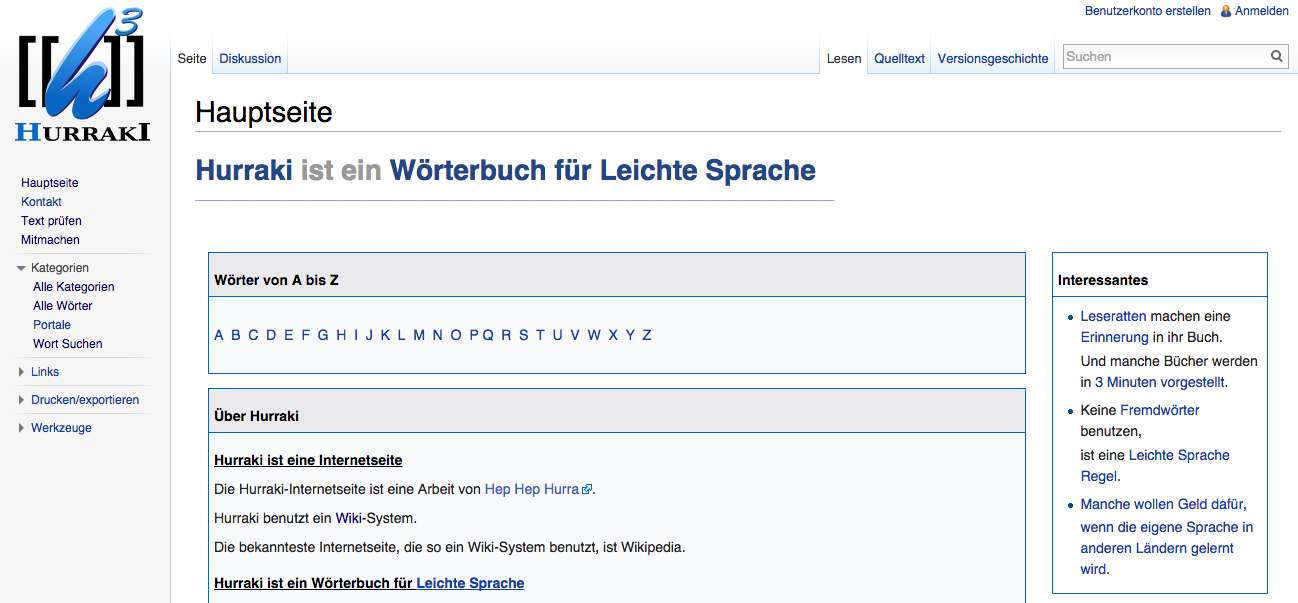Open Erinnerung in the Interessantes box
Screen dimensions: 1298x603
click(x=1115, y=337)
